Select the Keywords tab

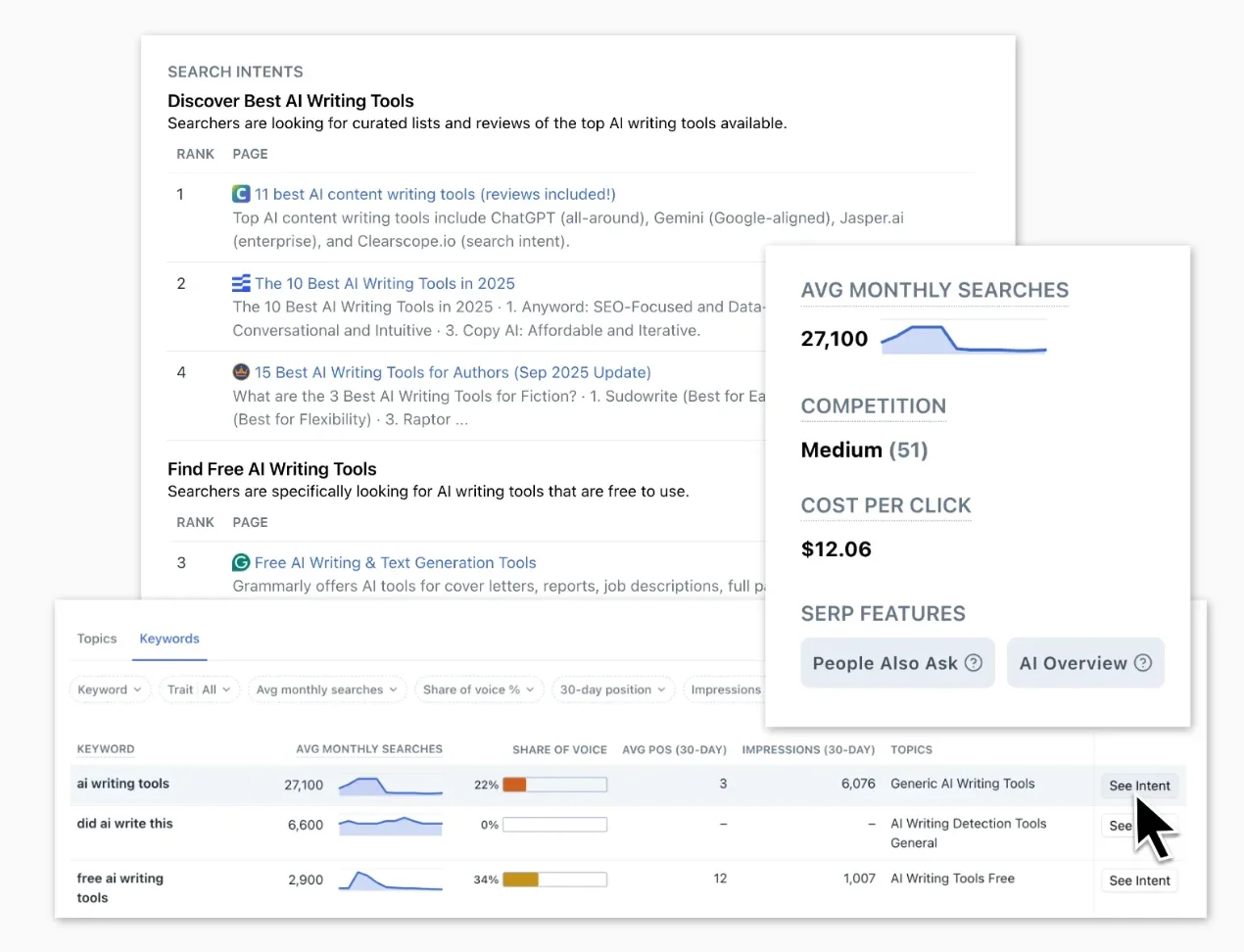pyautogui.click(x=168, y=639)
